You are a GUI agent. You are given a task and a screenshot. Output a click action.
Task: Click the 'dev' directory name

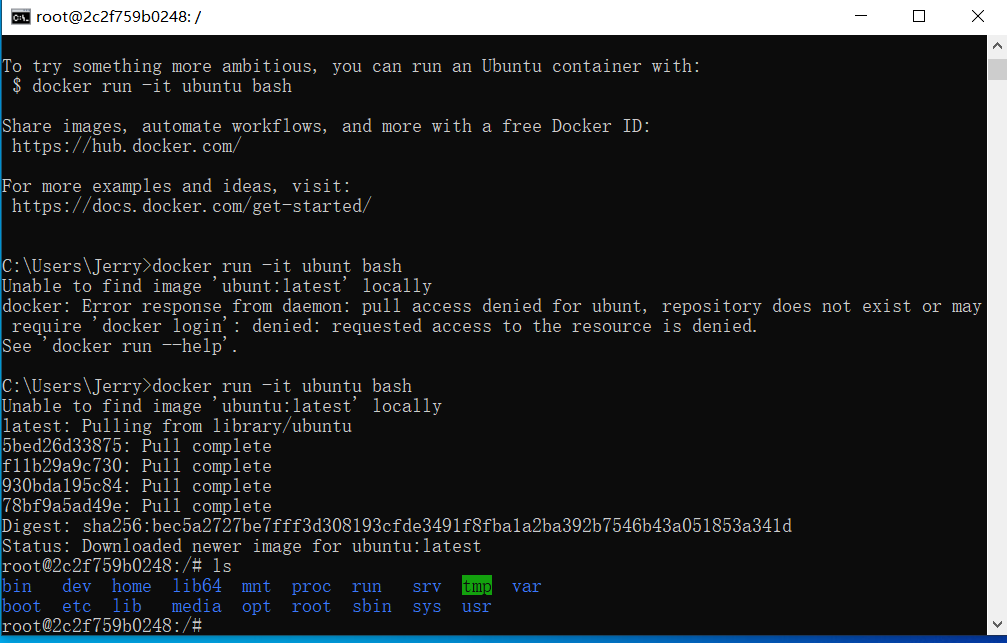(76, 586)
